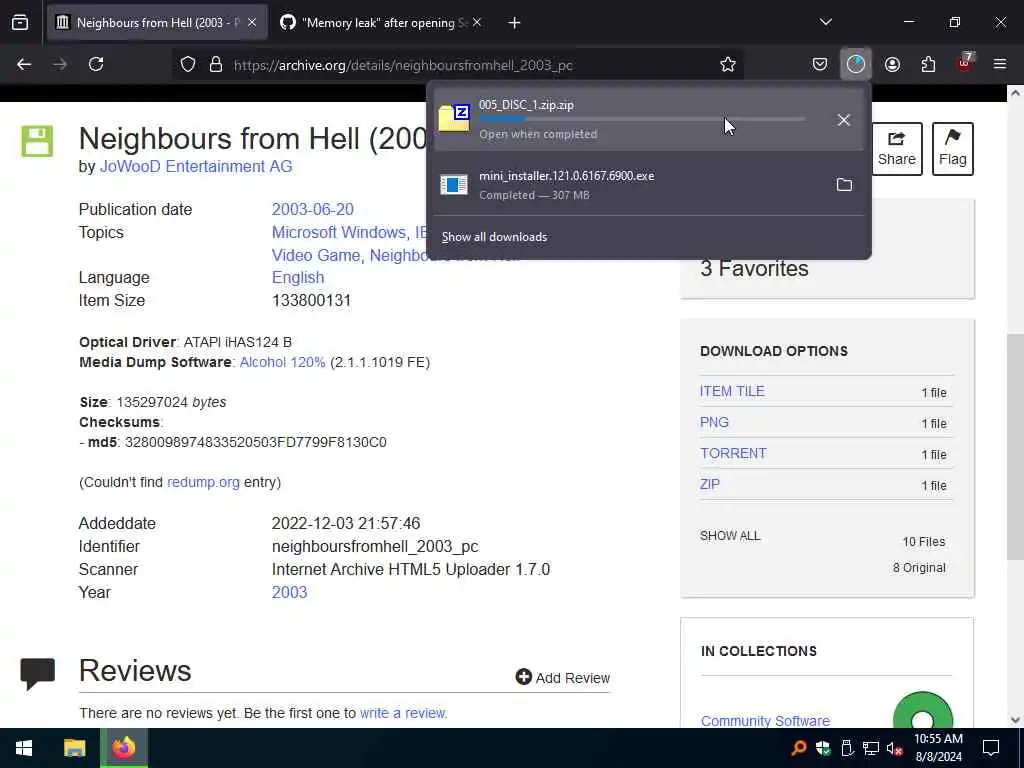Viewport: 1024px width, 768px height.
Task: Click the uBlock Origin extension icon
Action: (965, 63)
